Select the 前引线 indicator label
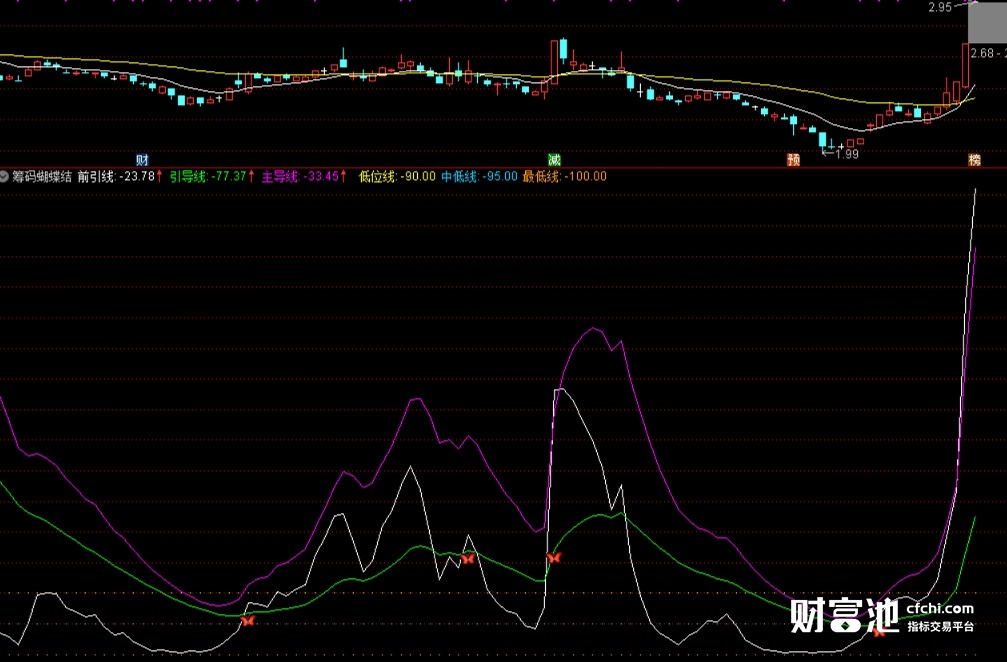The width and height of the screenshot is (1007, 662). pos(98,174)
